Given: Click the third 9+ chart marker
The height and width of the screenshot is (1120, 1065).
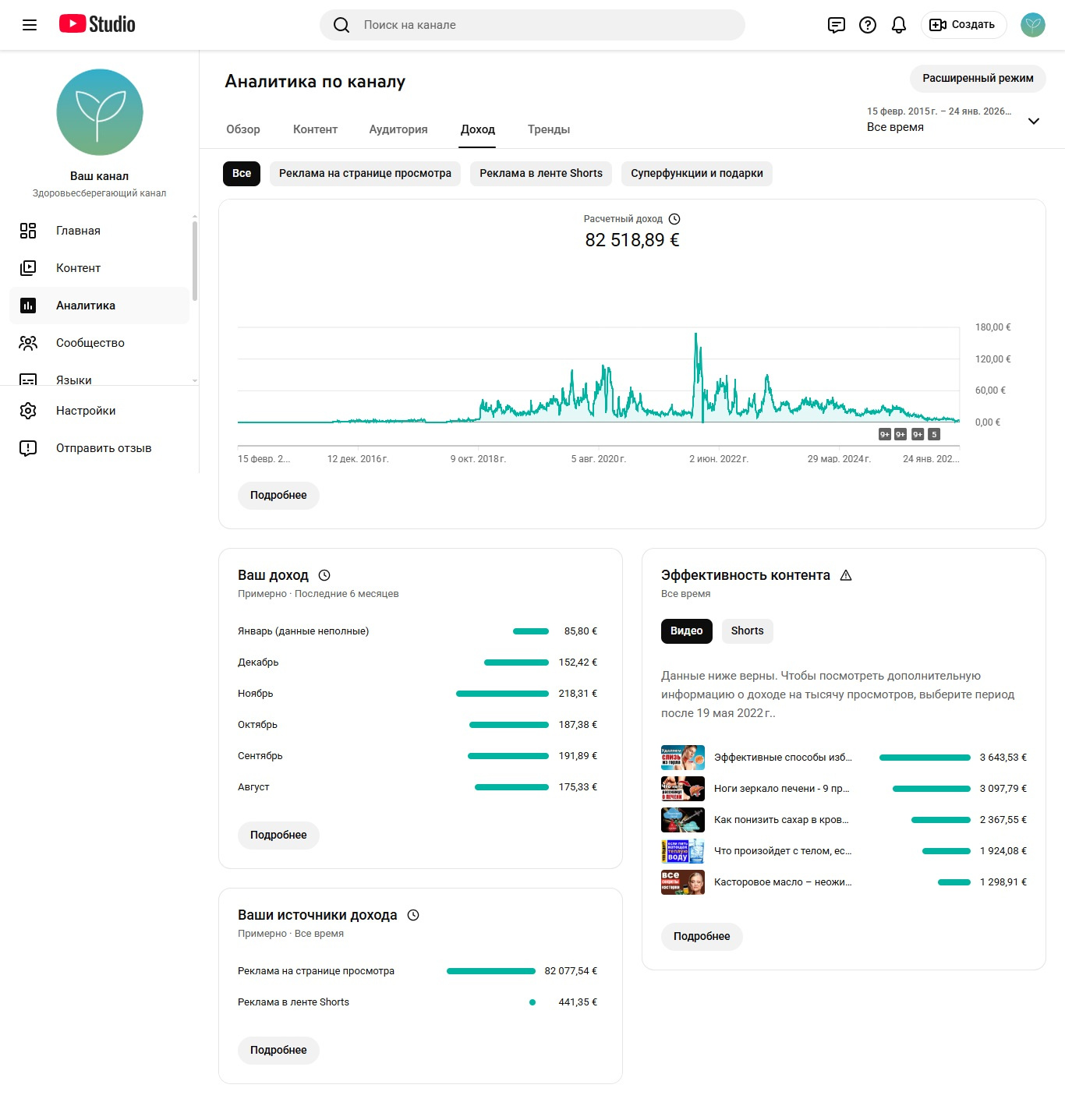Looking at the screenshot, I should [918, 434].
